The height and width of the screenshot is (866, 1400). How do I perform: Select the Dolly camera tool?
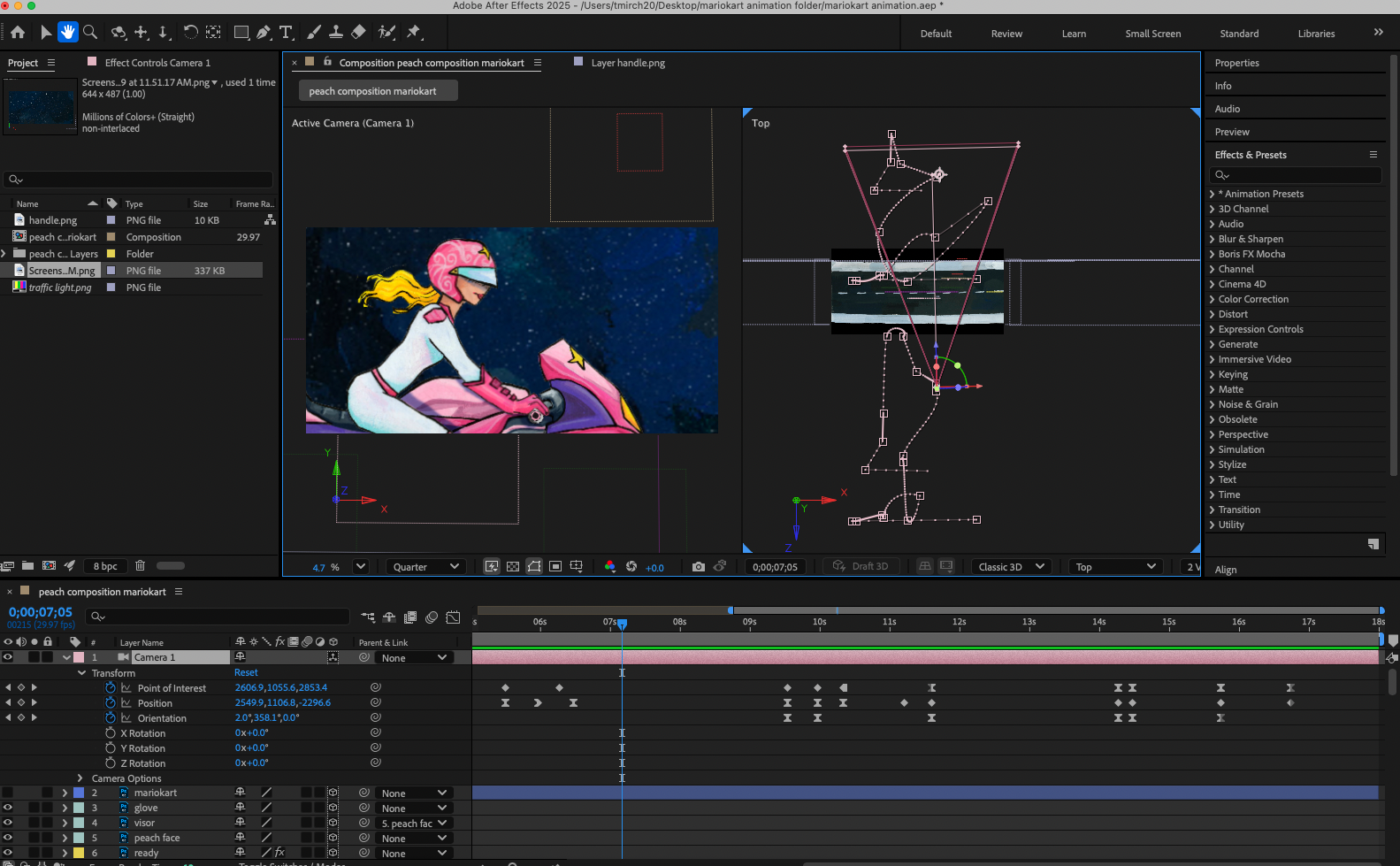pos(164,33)
